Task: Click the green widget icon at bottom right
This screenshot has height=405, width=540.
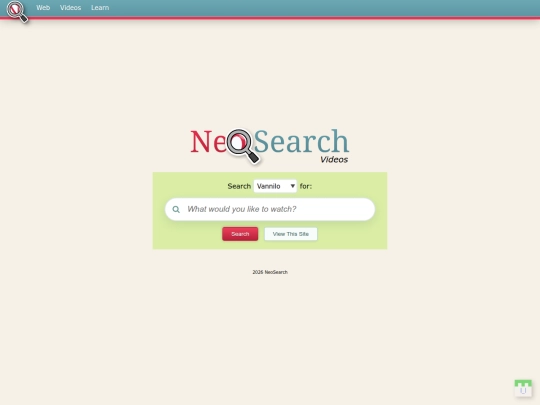Action: click(x=523, y=388)
